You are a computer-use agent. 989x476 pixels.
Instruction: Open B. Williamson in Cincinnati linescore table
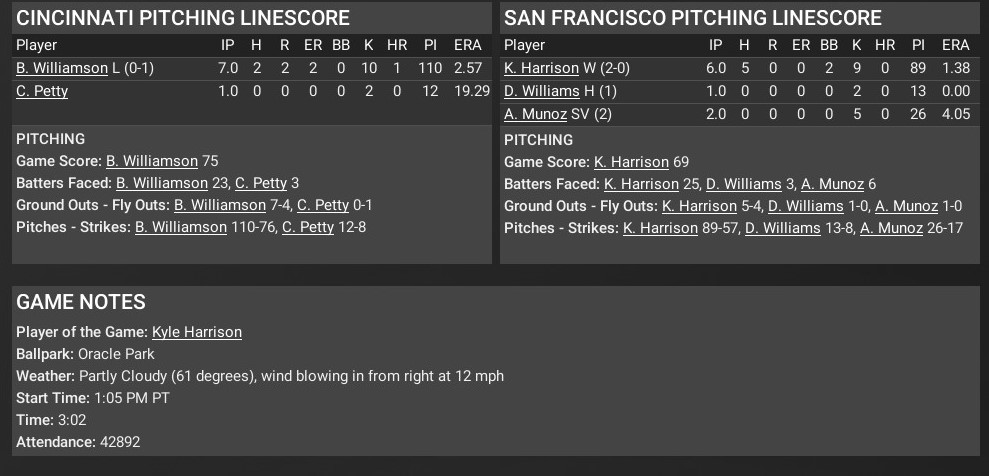[x=62, y=68]
